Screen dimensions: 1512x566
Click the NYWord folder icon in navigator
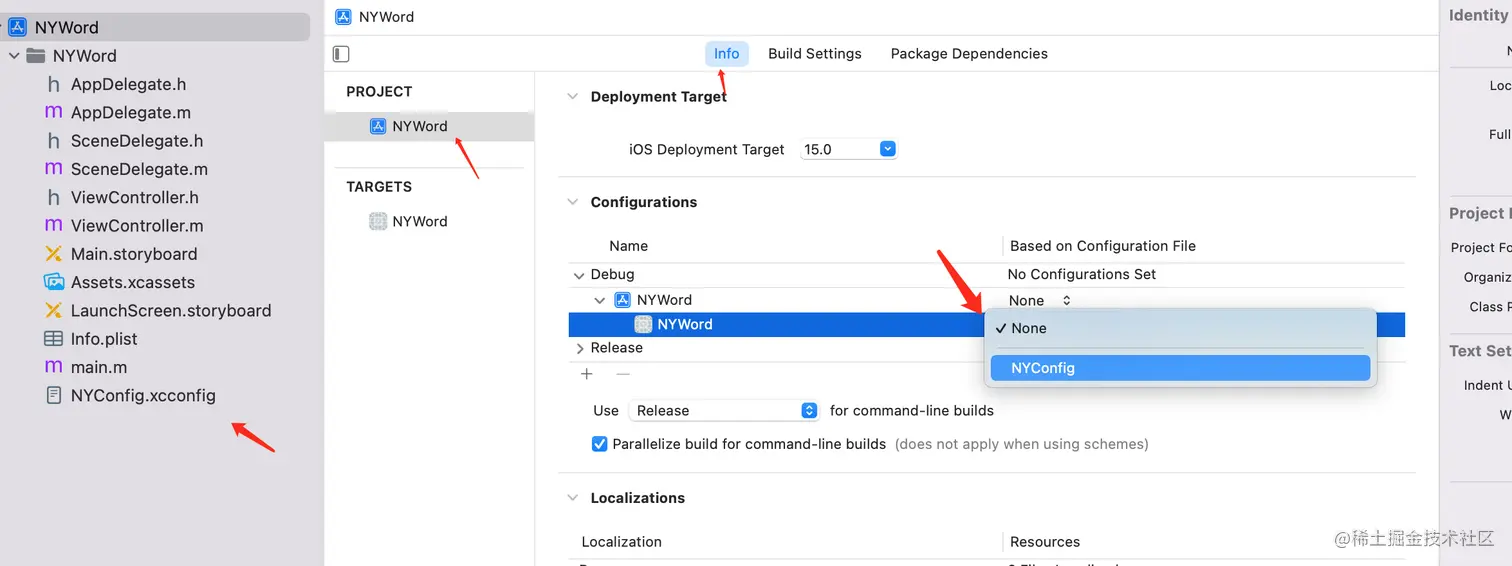pos(36,56)
